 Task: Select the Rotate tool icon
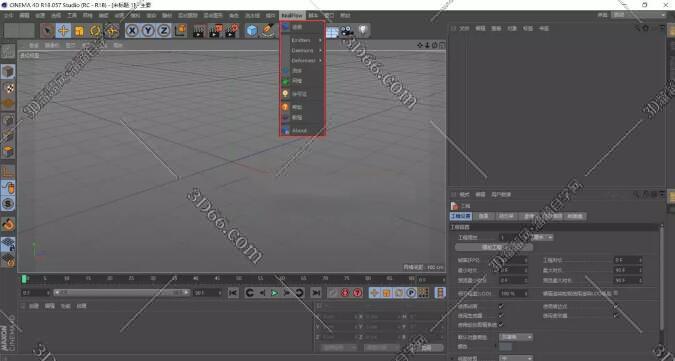(95, 31)
